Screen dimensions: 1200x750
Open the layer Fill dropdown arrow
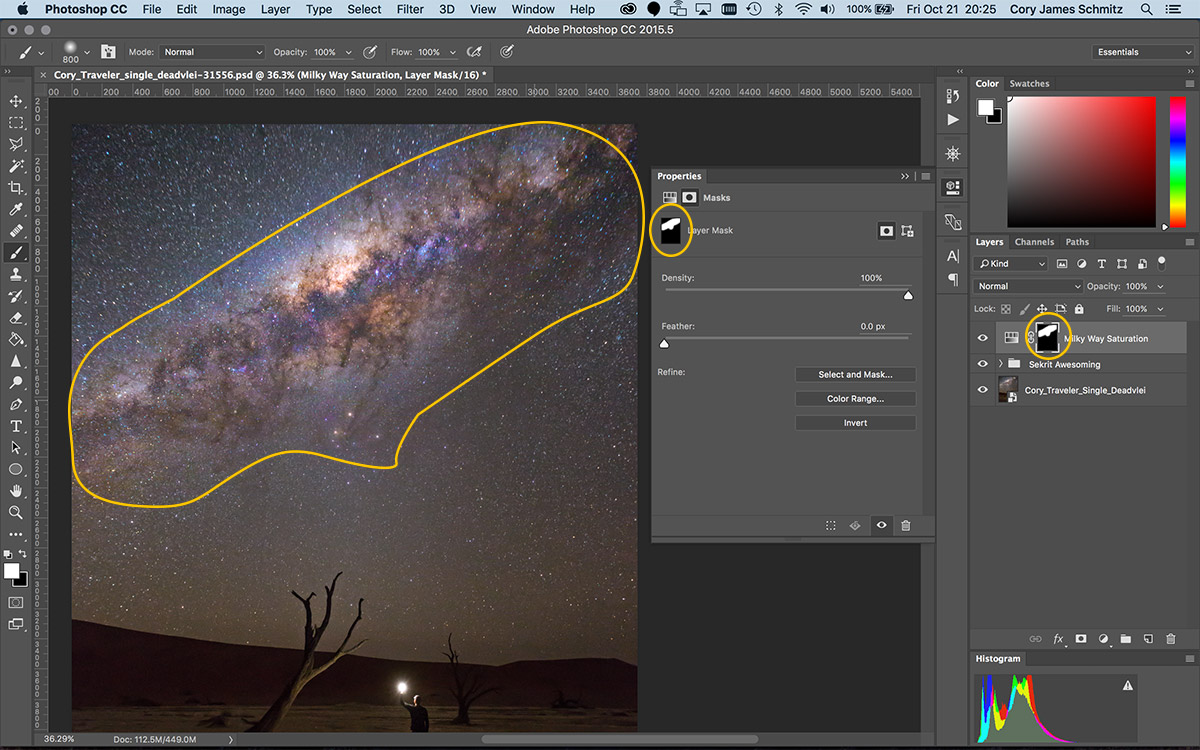pyautogui.click(x=1159, y=309)
